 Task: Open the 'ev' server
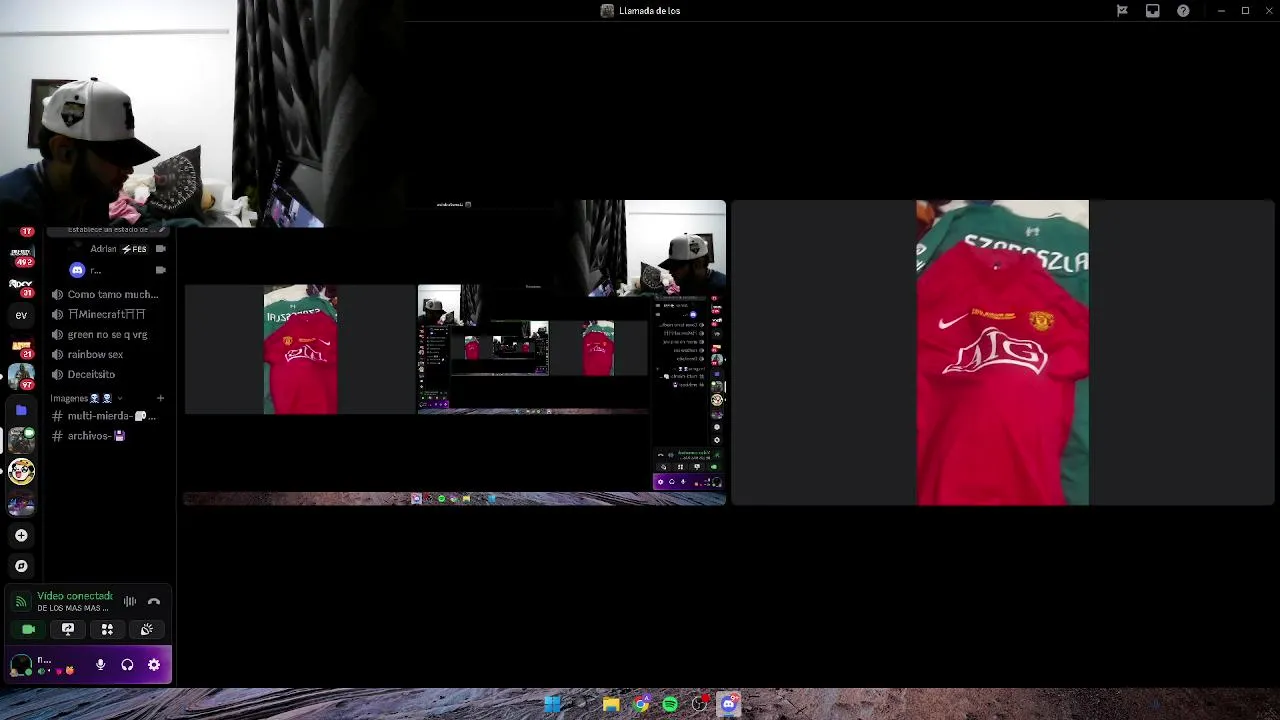[x=21, y=315]
